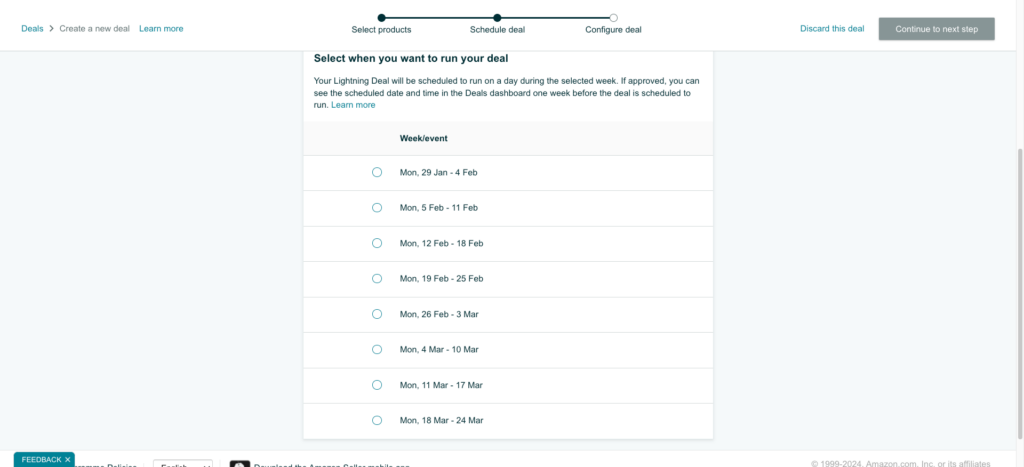Go to the Select products step circle
The width and height of the screenshot is (1024, 467).
pyautogui.click(x=381, y=18)
